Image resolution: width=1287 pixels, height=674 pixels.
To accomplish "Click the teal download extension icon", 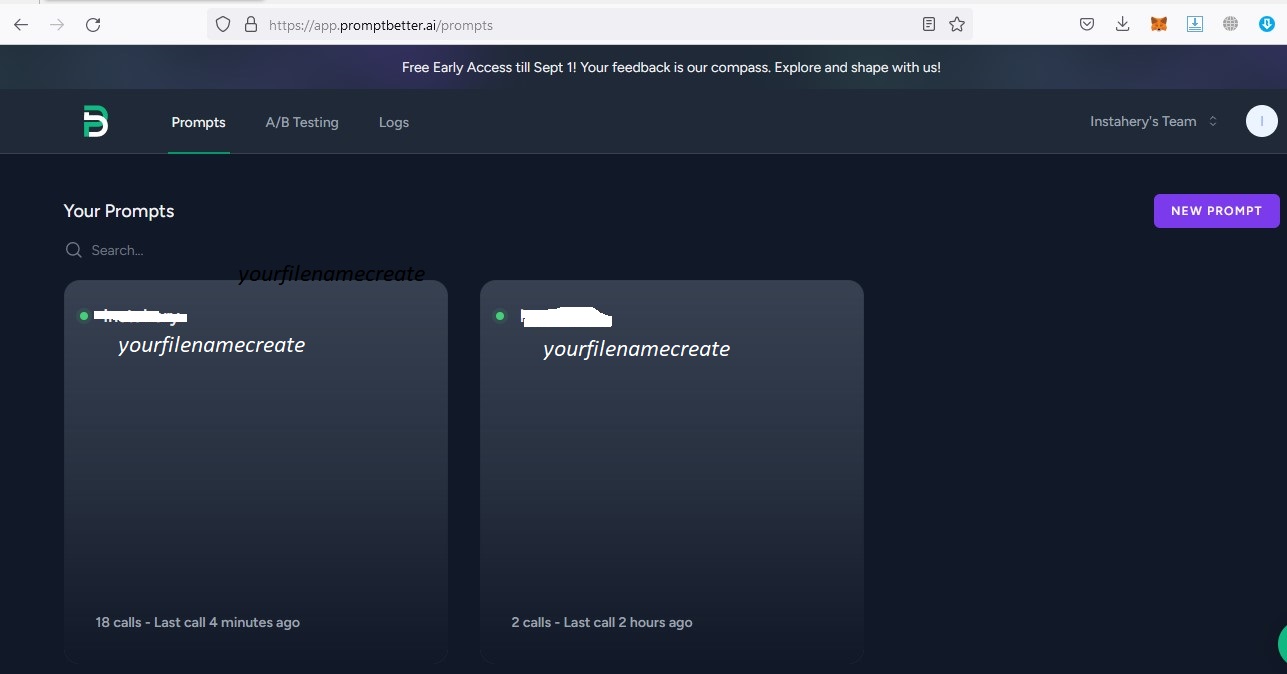I will coord(1194,25).
